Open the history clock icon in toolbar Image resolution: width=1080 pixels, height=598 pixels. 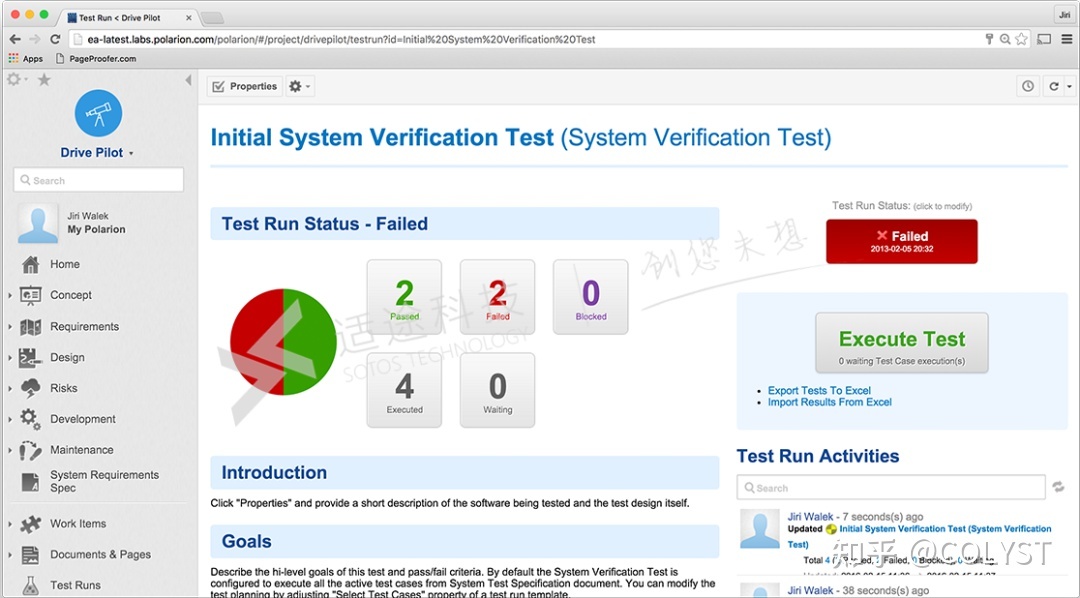pyautogui.click(x=1028, y=86)
